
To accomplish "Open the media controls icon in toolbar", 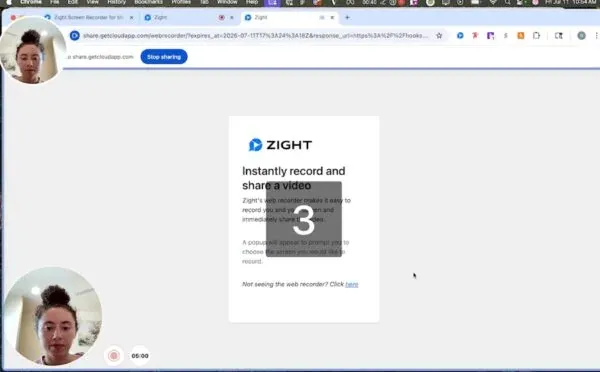I will click(559, 36).
